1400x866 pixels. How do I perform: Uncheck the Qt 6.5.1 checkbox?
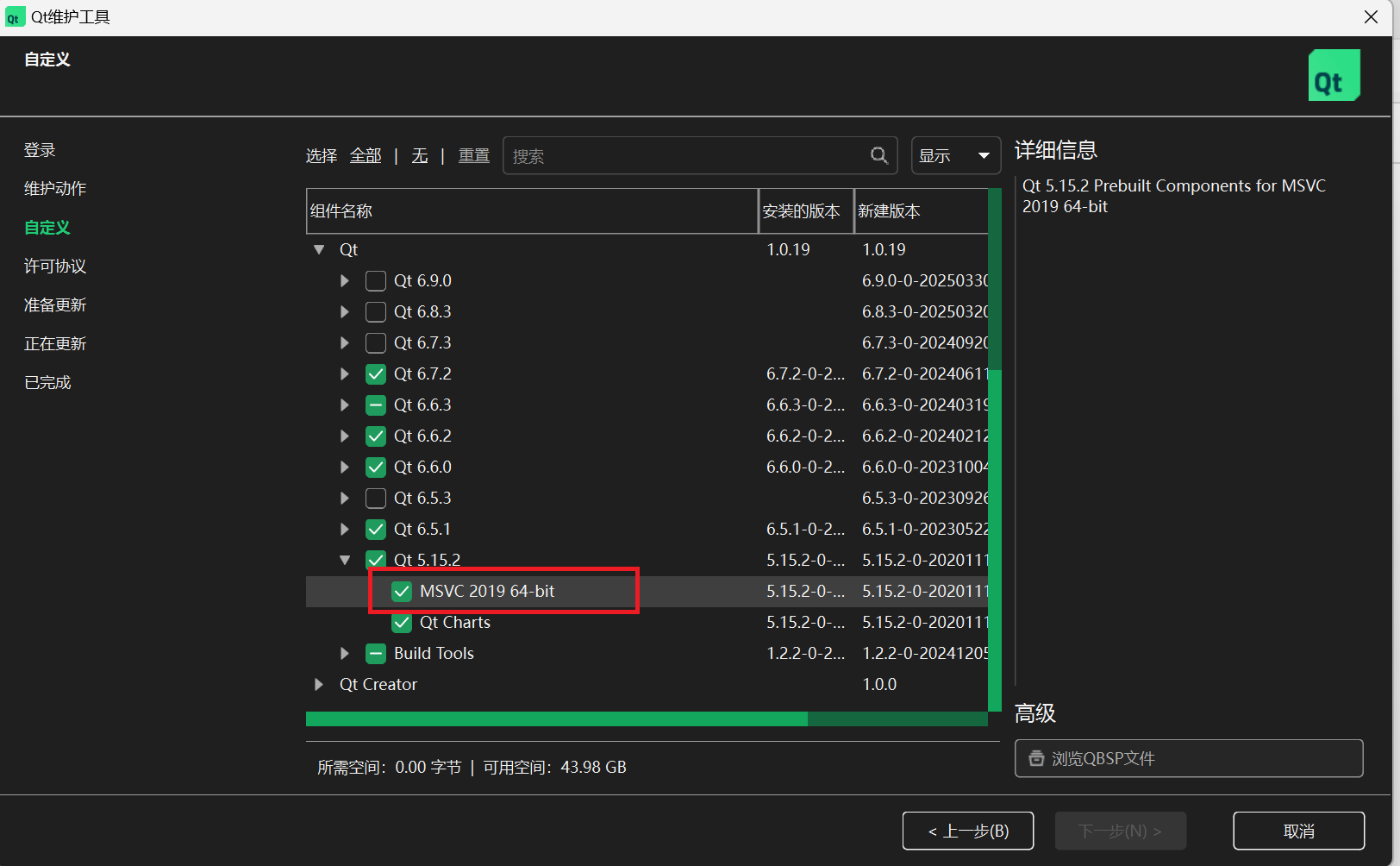[376, 530]
